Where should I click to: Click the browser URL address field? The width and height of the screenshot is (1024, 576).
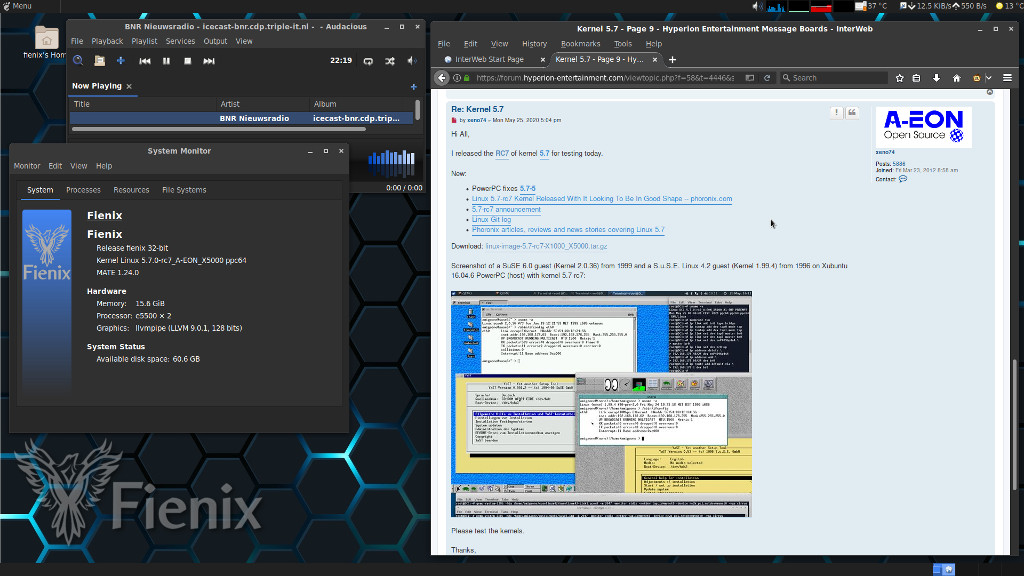(x=605, y=78)
